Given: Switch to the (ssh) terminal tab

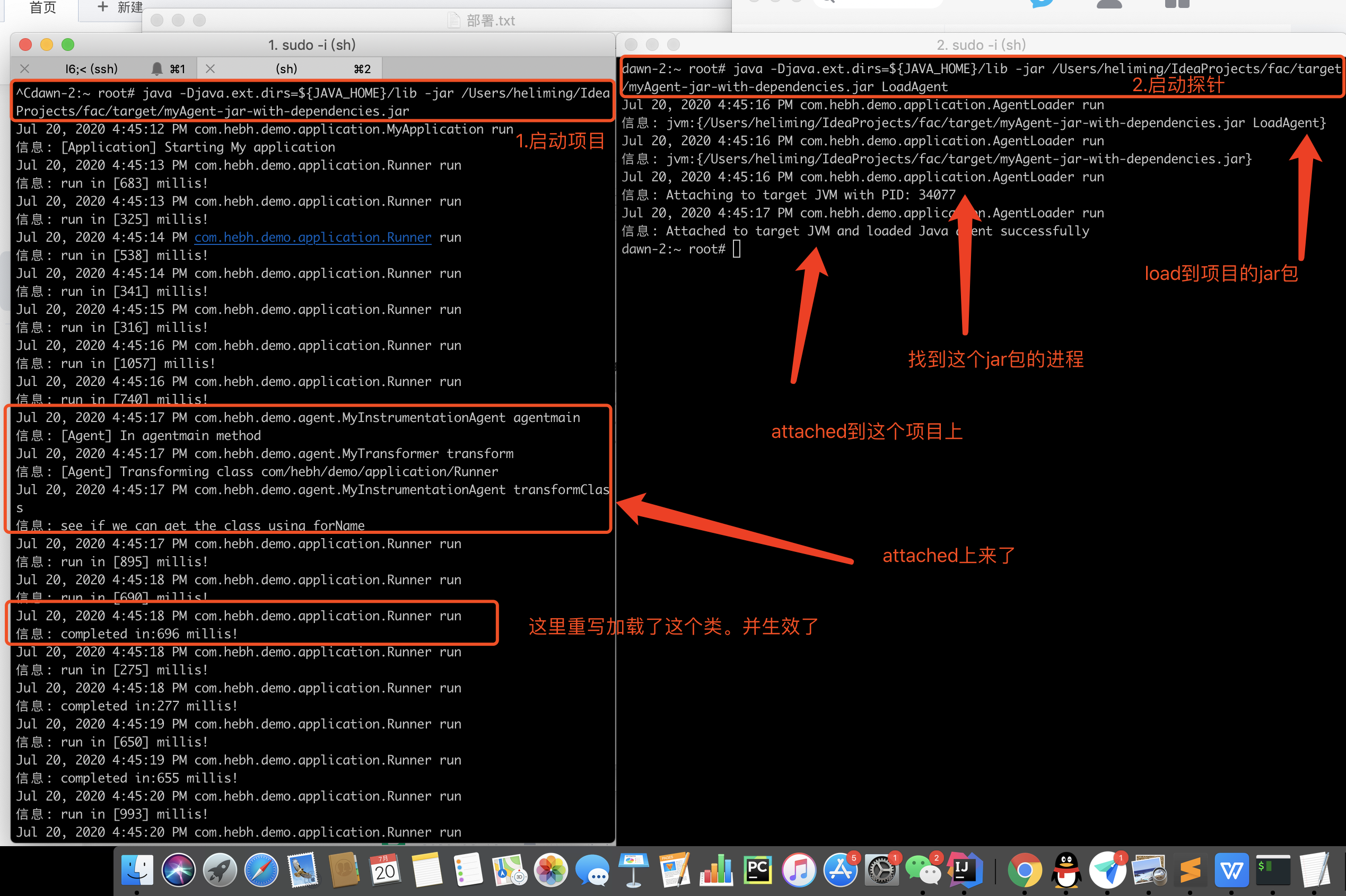Looking at the screenshot, I should pyautogui.click(x=91, y=69).
